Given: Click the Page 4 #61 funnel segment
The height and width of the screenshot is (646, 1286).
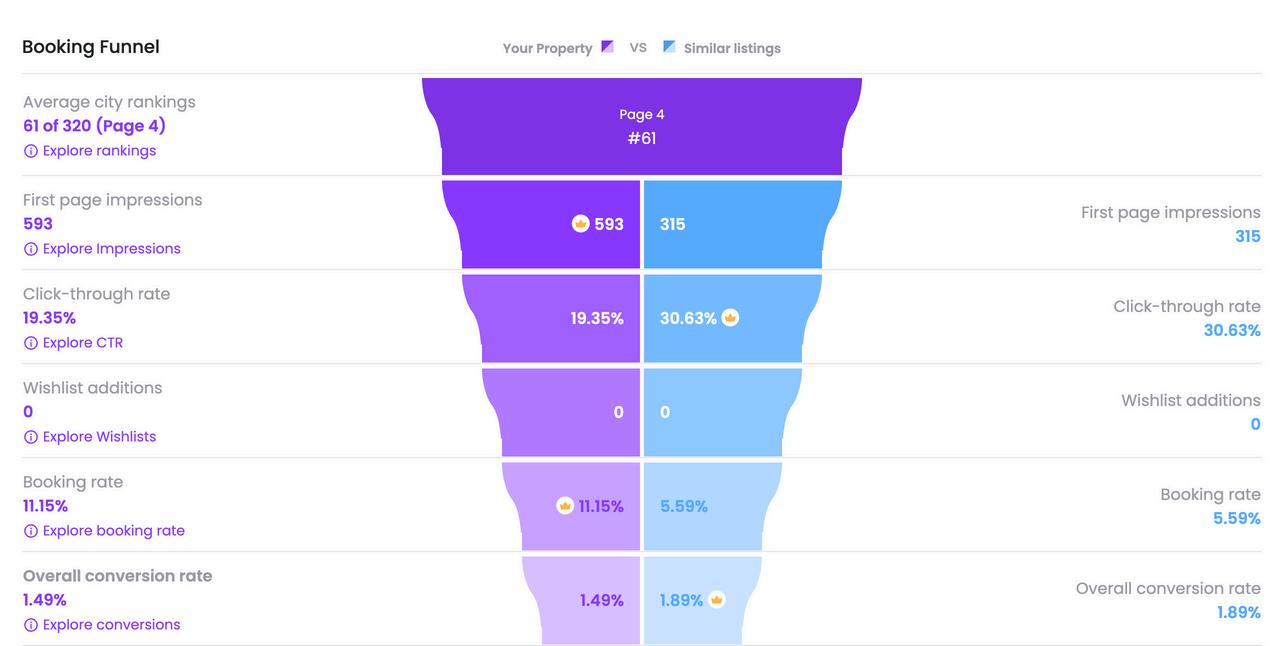Looking at the screenshot, I should click(x=642, y=126).
